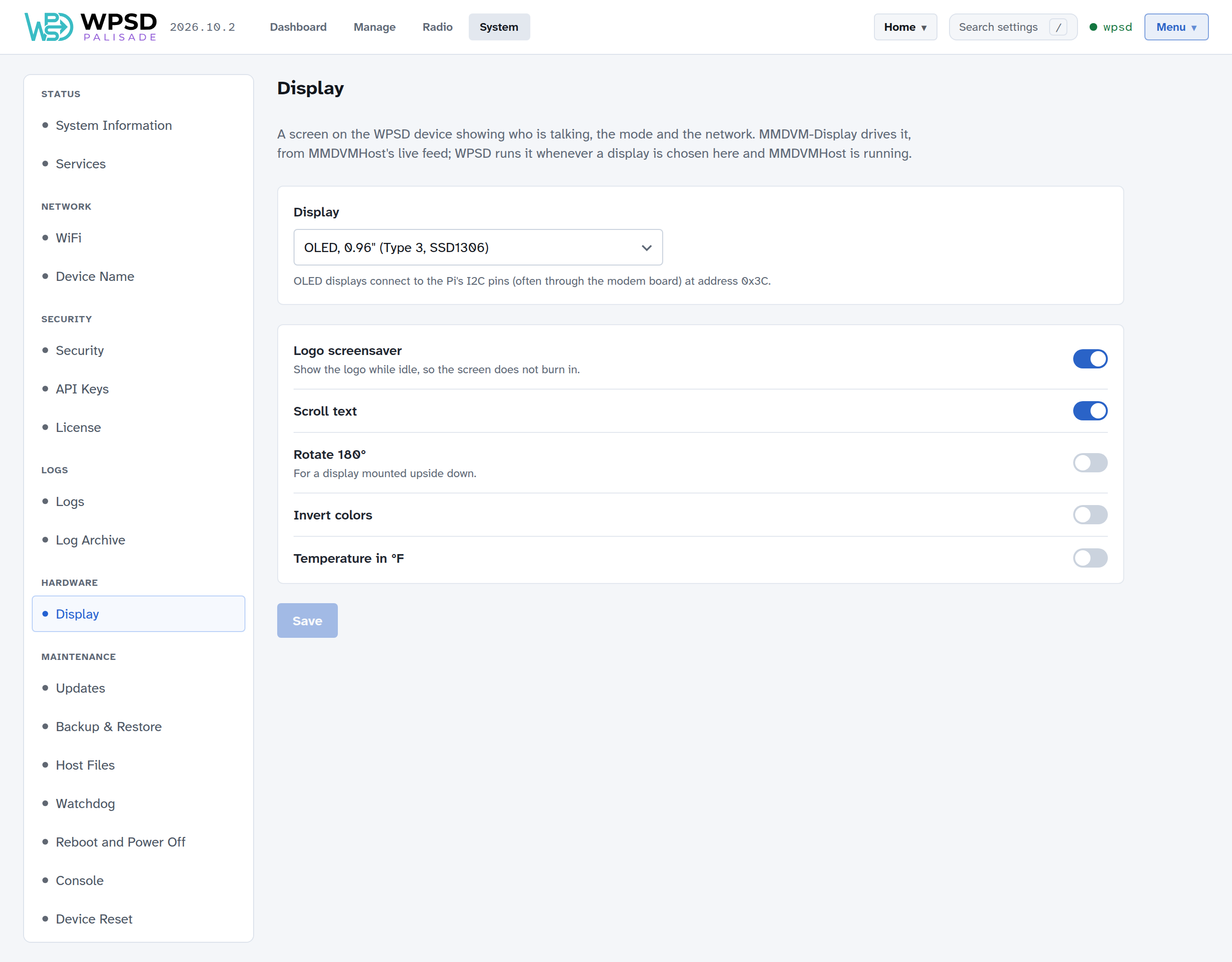
Task: Click the green wpsd status indicator
Action: (1110, 27)
